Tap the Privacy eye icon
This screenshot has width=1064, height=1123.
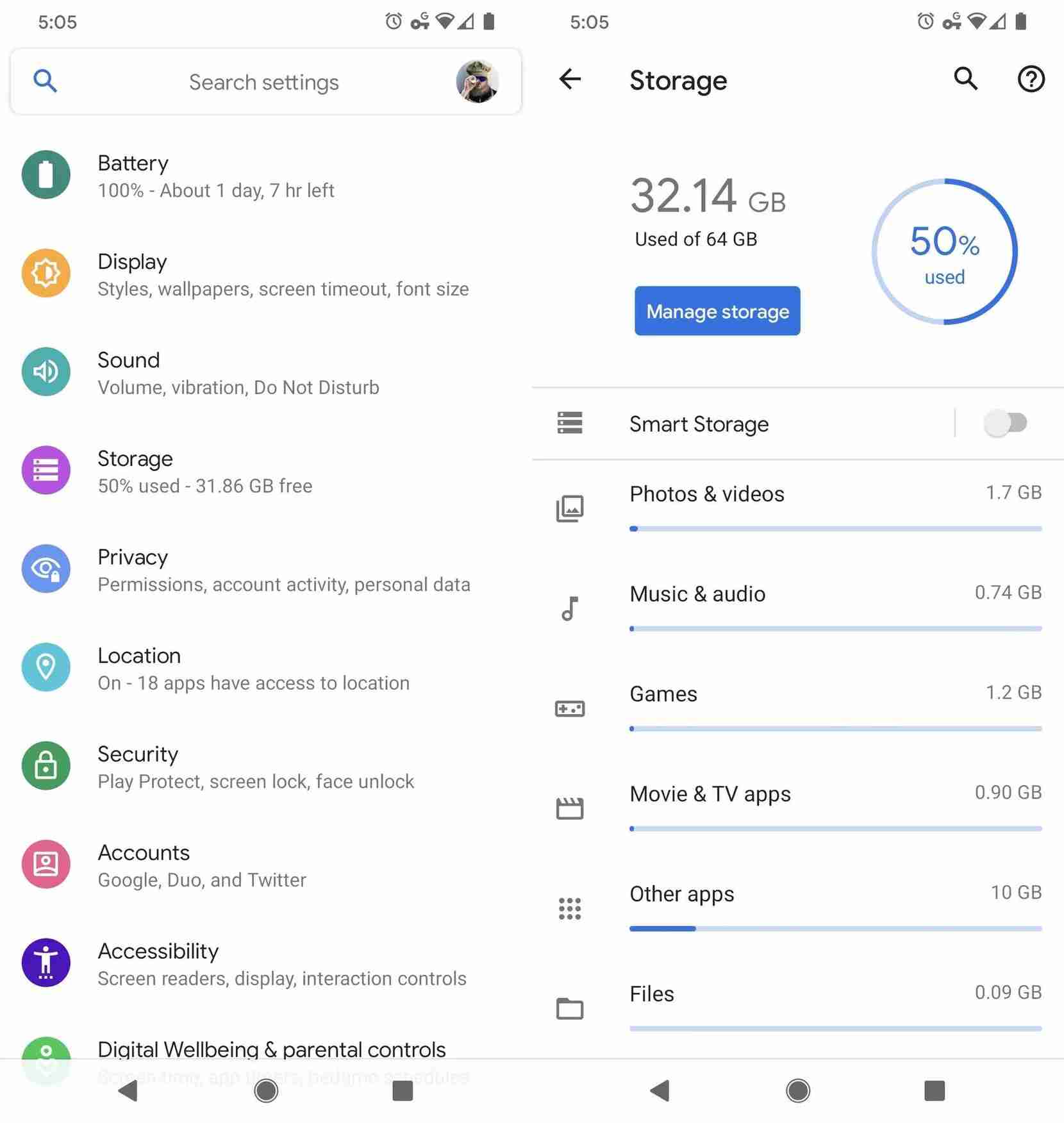[46, 569]
